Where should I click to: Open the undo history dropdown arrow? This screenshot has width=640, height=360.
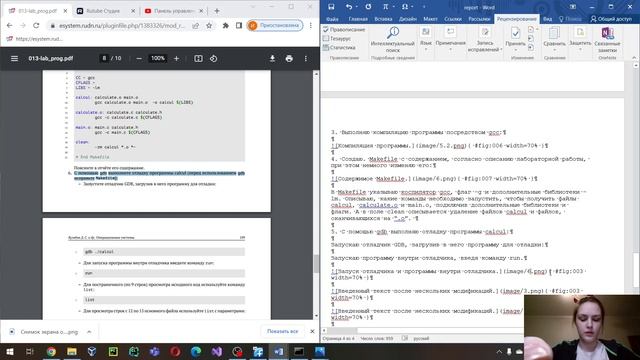tap(356, 7)
